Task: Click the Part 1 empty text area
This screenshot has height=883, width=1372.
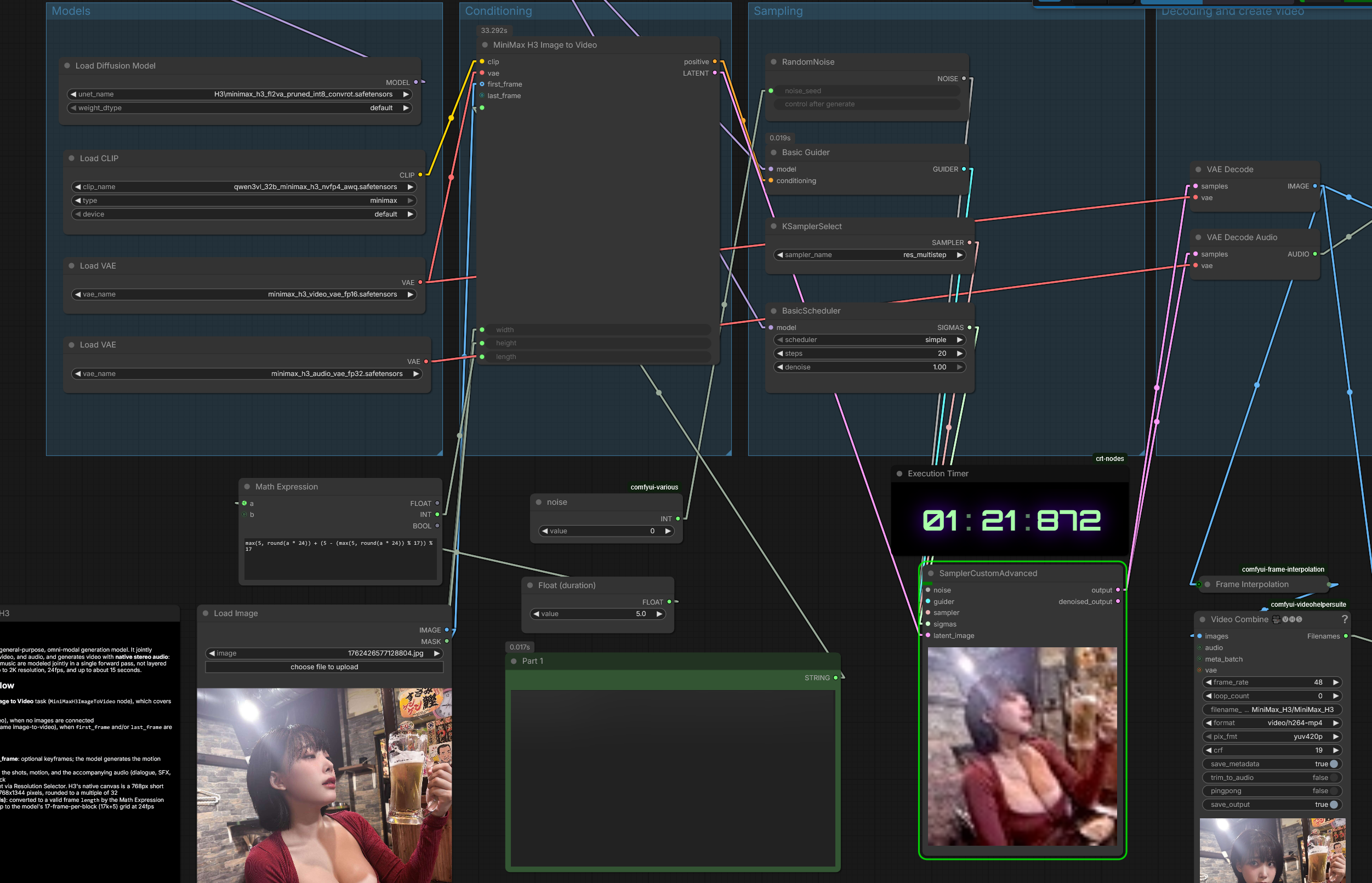Action: (x=673, y=778)
